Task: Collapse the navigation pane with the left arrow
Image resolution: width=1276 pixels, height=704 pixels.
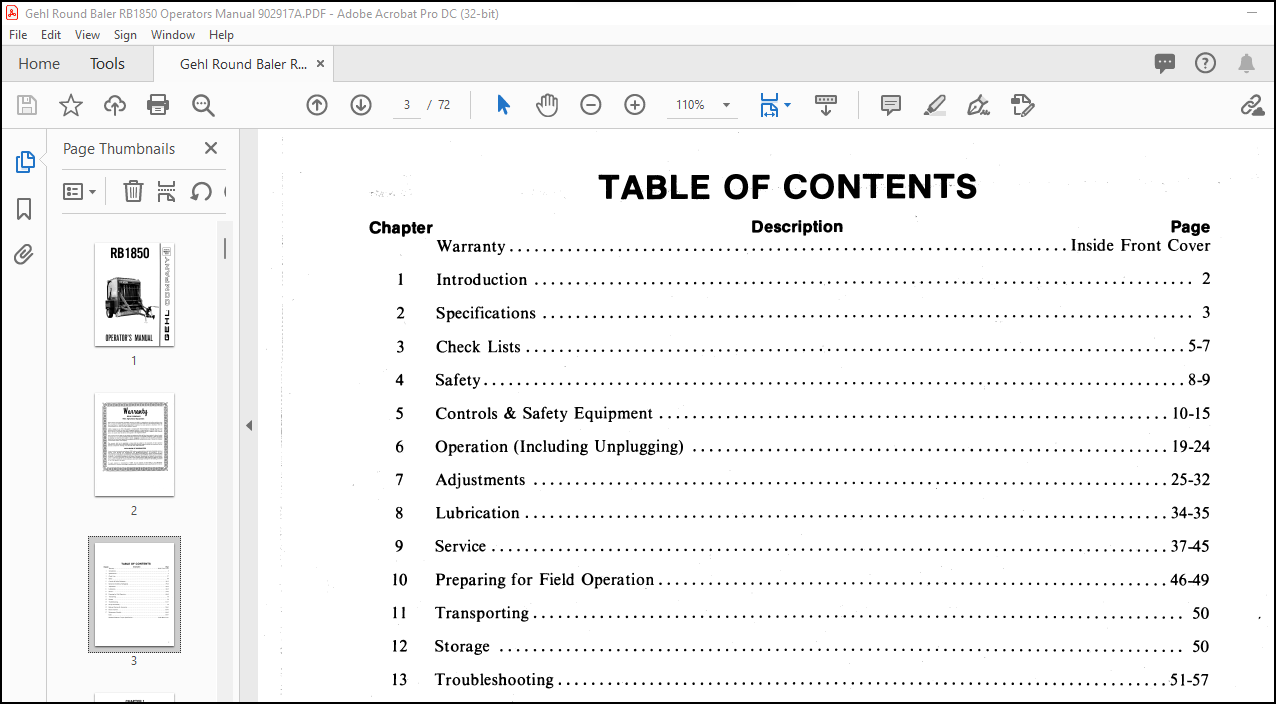Action: [249, 425]
